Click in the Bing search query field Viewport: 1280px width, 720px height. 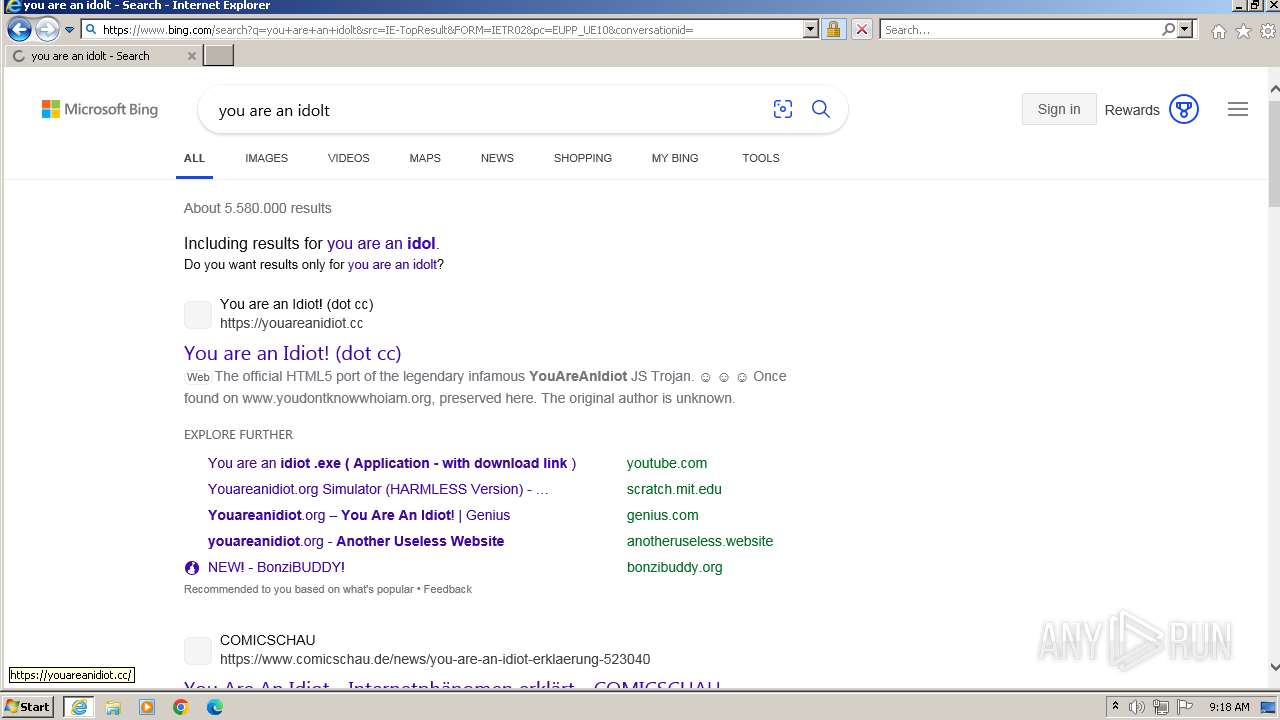tap(485, 110)
